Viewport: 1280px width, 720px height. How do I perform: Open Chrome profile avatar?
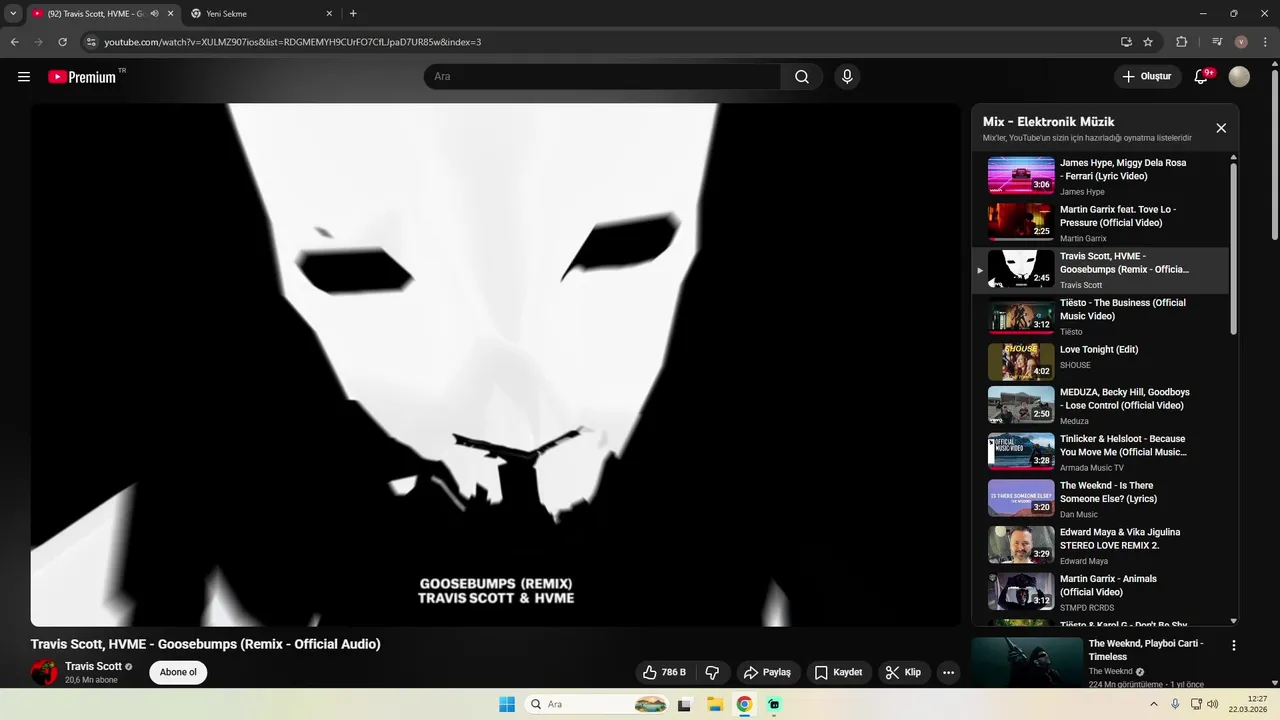pyautogui.click(x=1241, y=42)
